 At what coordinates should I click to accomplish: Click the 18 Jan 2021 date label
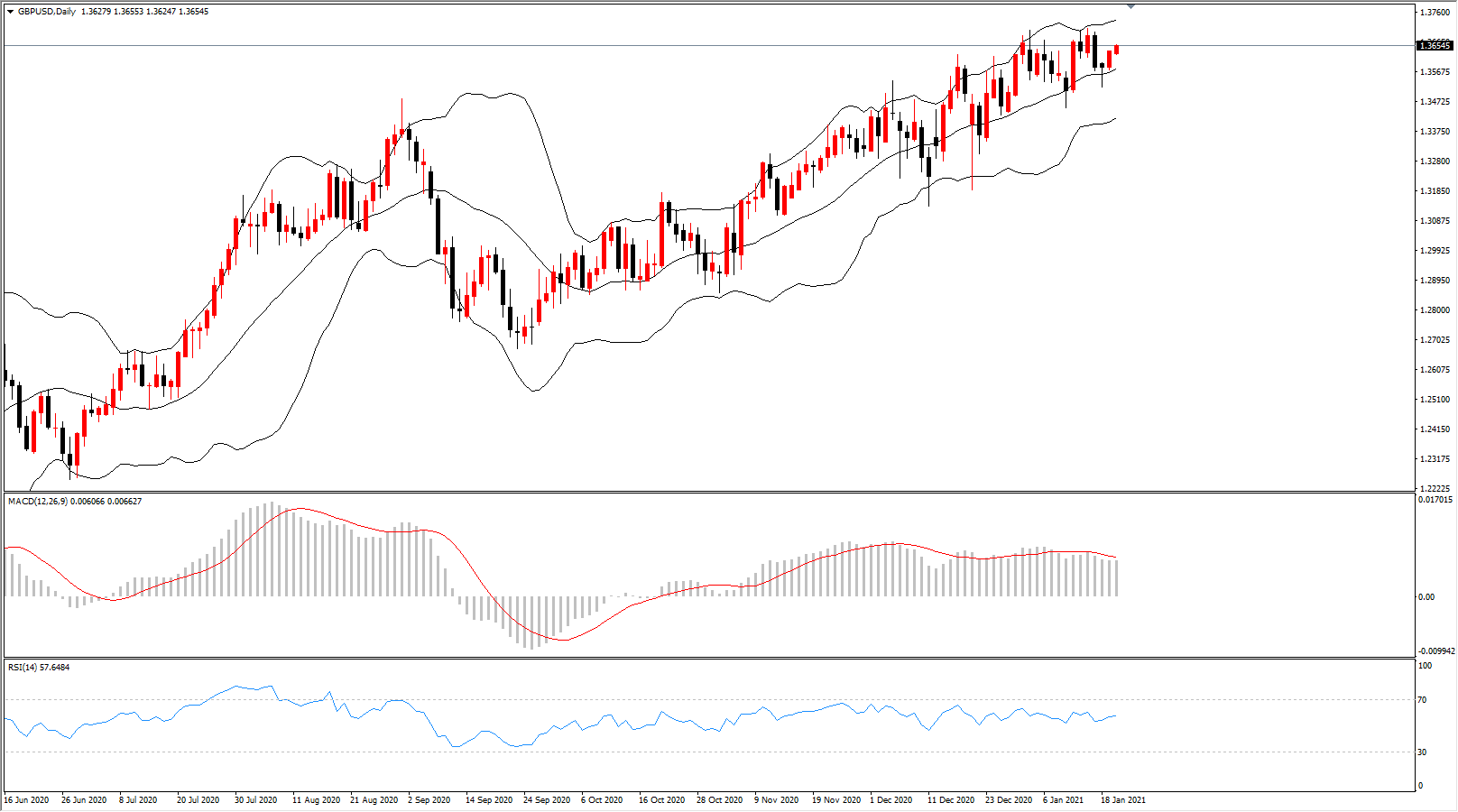[x=1123, y=799]
